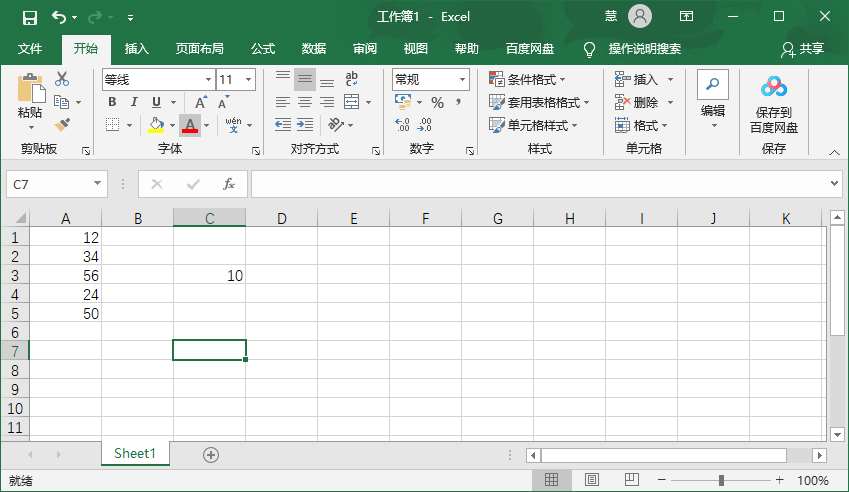Click the Insert Function fx icon

click(x=228, y=184)
